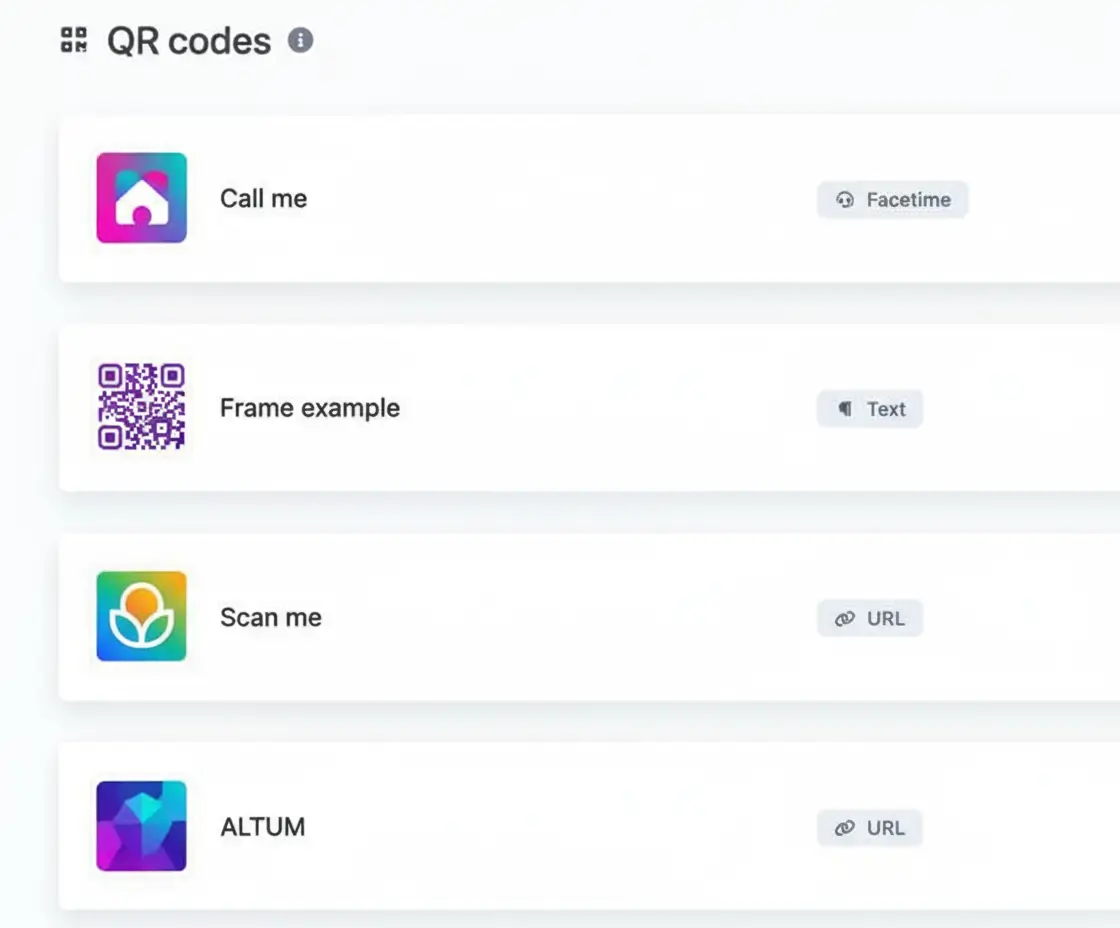The width and height of the screenshot is (1120, 928).
Task: Open the info tooltip beside QR codes heading
Action: click(300, 41)
